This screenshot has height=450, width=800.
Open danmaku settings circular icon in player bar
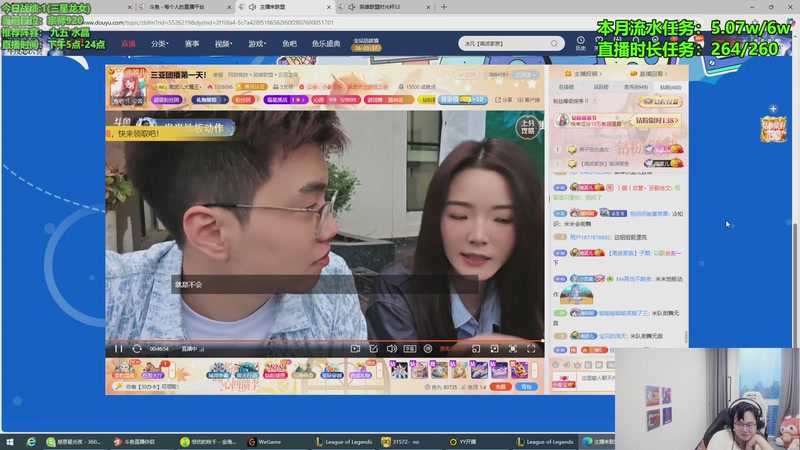428,348
